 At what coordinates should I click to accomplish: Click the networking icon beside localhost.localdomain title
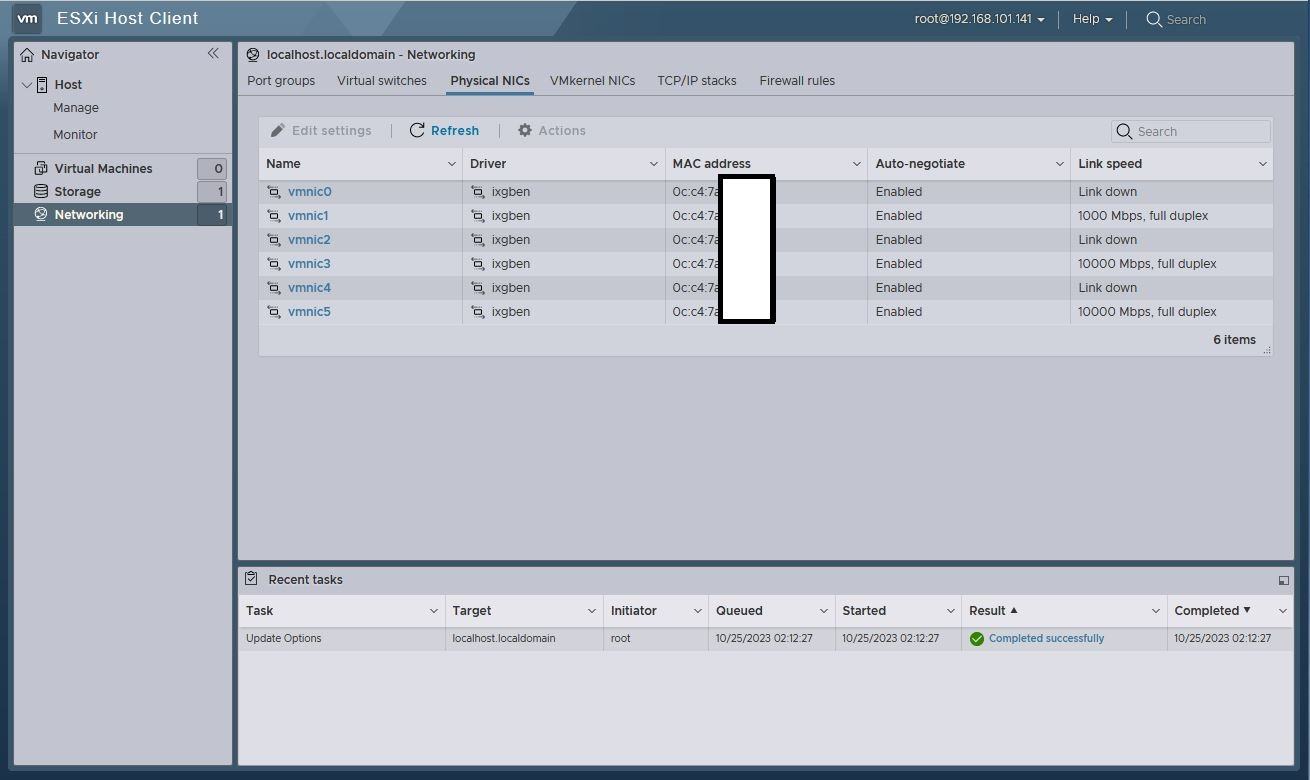(253, 55)
